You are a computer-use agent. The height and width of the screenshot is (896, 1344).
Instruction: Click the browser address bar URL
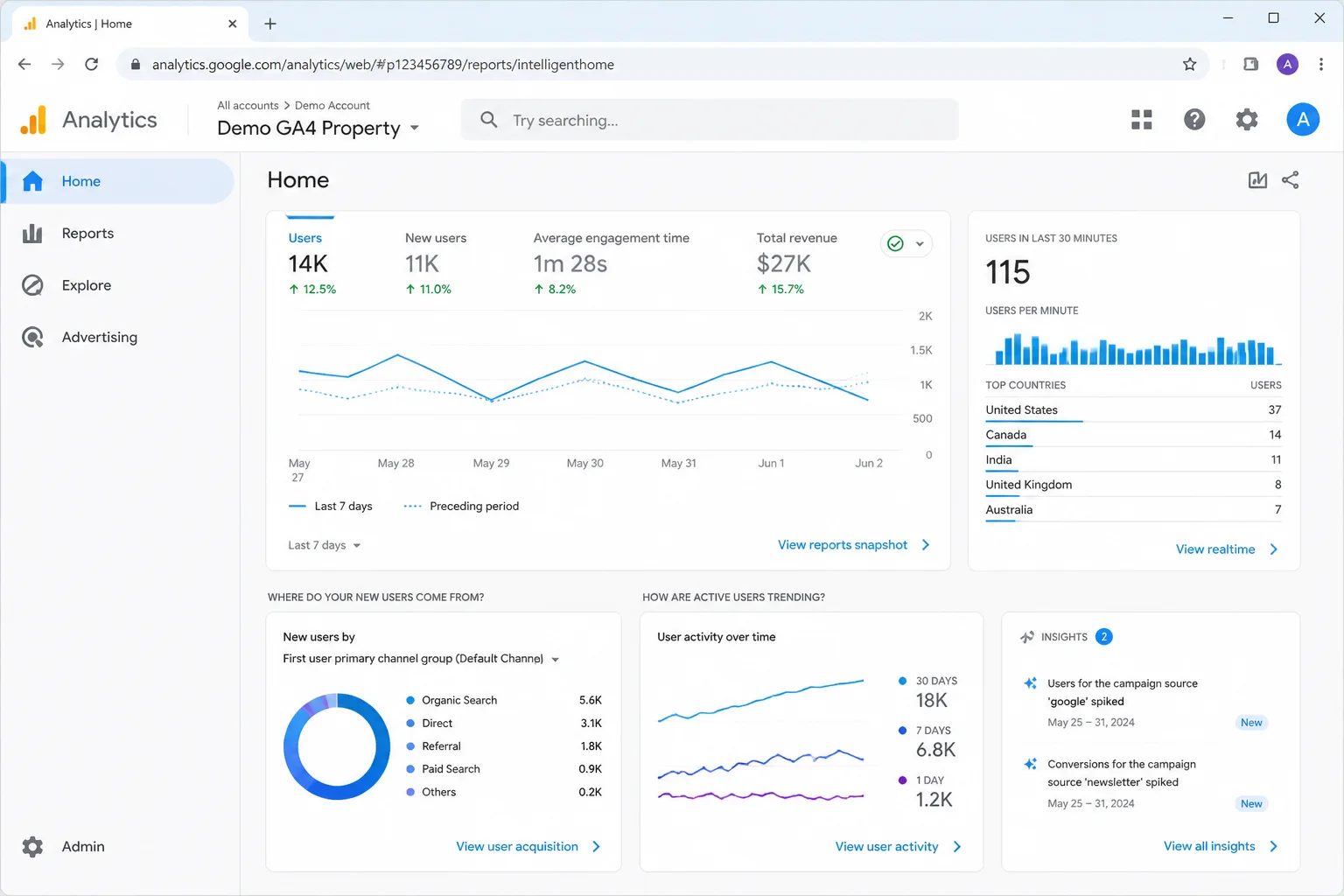click(x=383, y=65)
